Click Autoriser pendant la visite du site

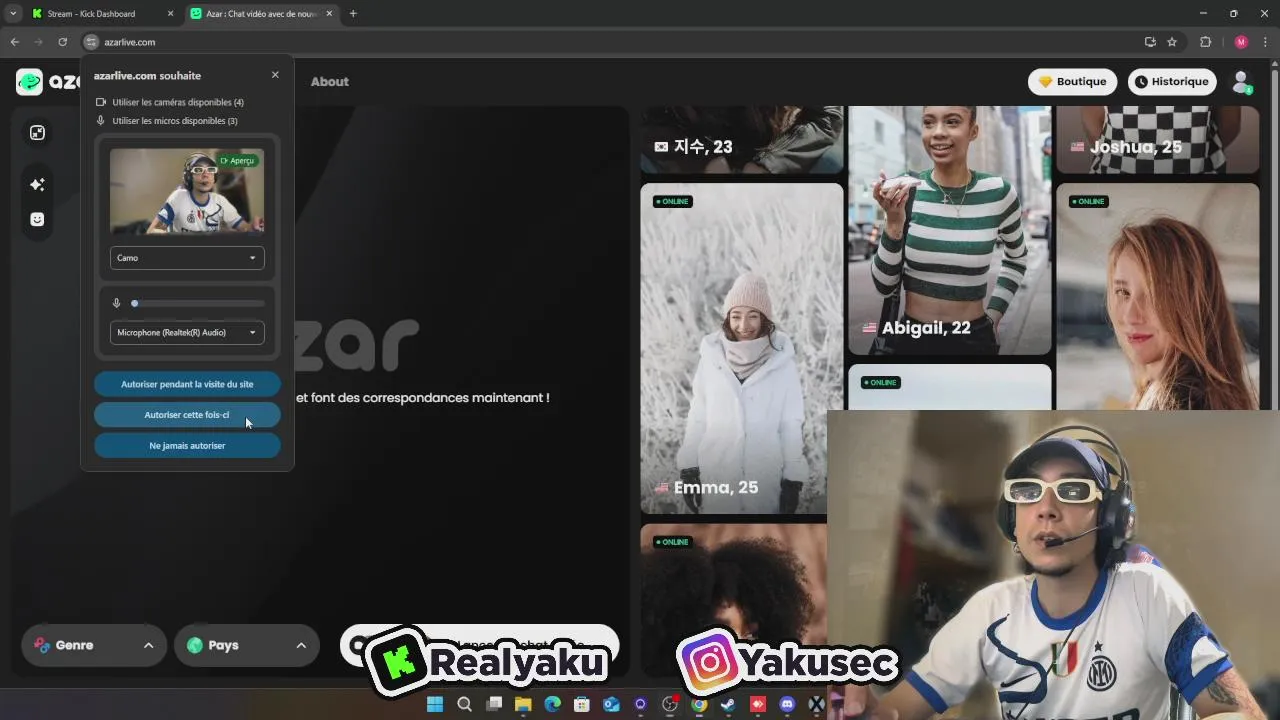(187, 384)
